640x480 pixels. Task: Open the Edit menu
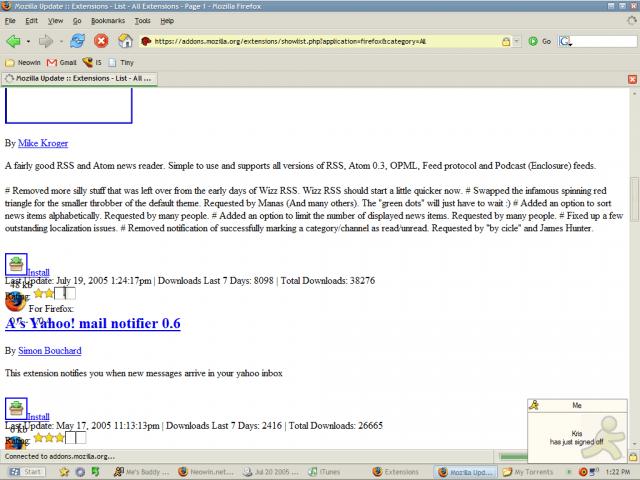(x=31, y=21)
